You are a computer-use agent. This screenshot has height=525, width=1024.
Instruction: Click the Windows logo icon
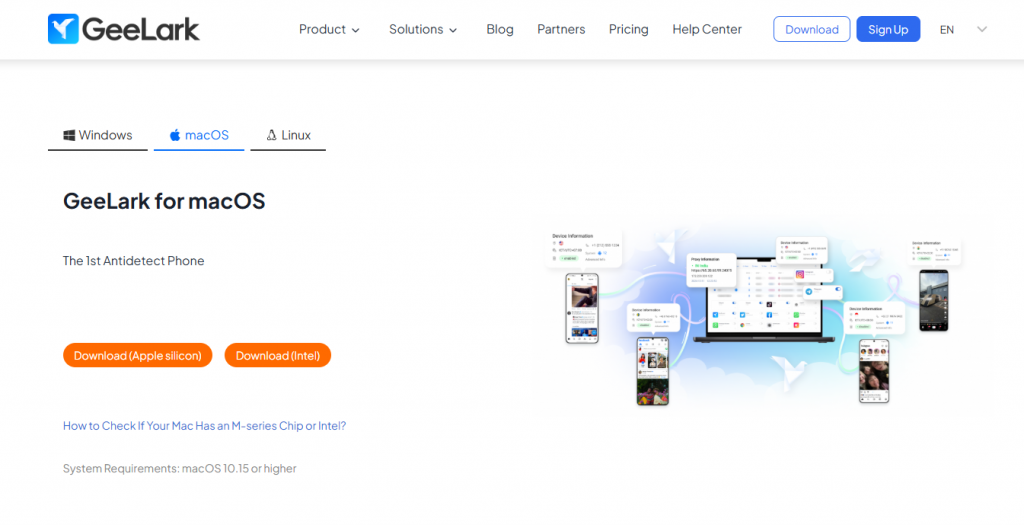(69, 135)
